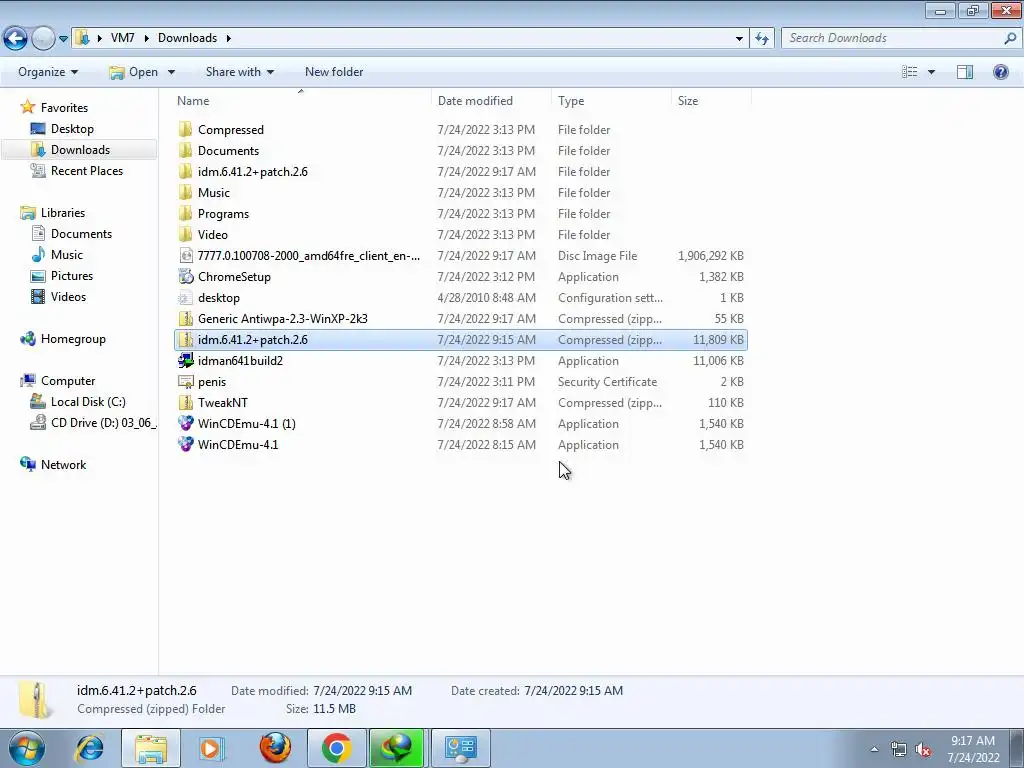Open the More view options dropdown arrow
Viewport: 1024px width, 768px height.
pos(931,72)
